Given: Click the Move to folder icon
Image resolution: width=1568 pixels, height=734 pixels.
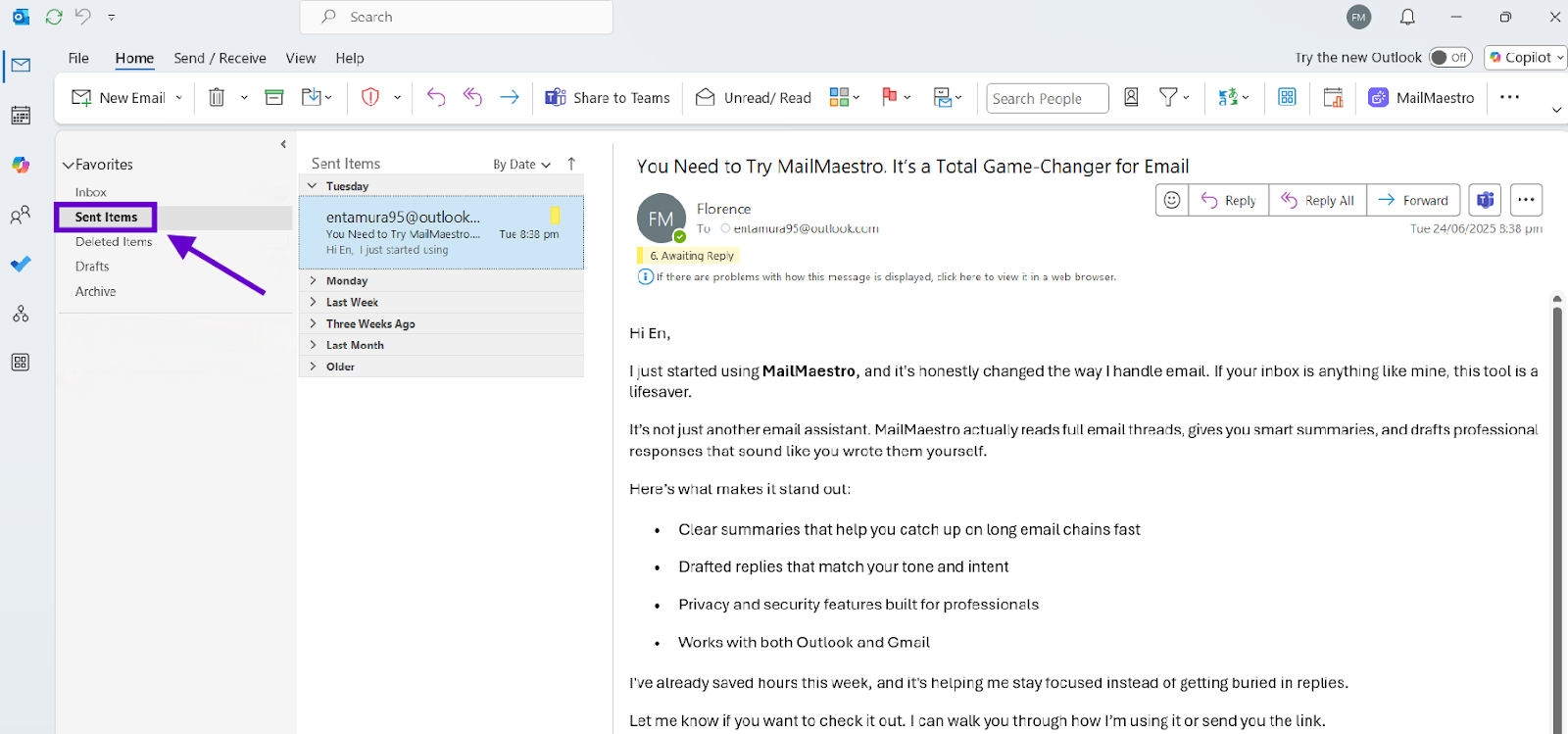Looking at the screenshot, I should [312, 97].
